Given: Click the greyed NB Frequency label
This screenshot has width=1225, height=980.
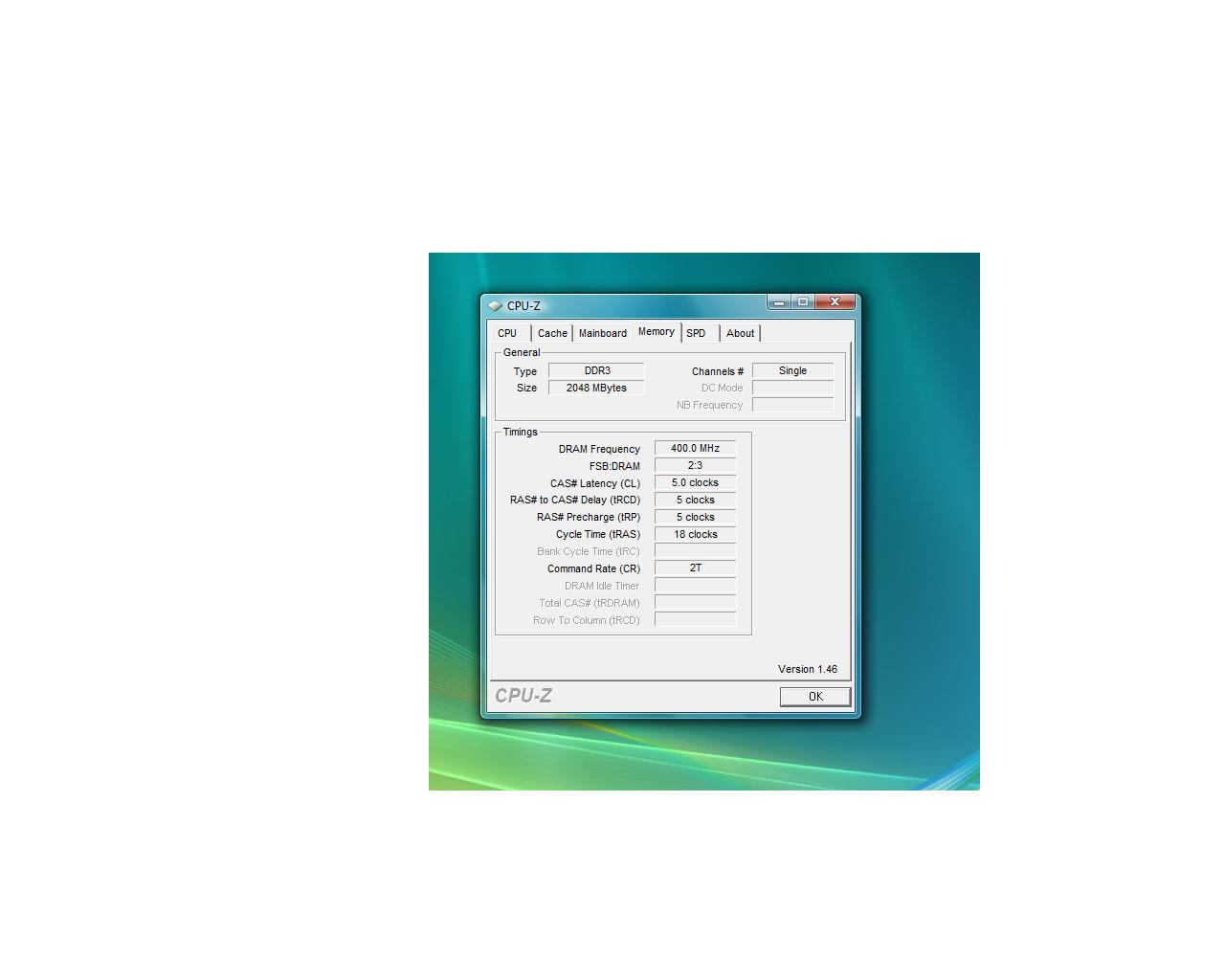Looking at the screenshot, I should 709,405.
